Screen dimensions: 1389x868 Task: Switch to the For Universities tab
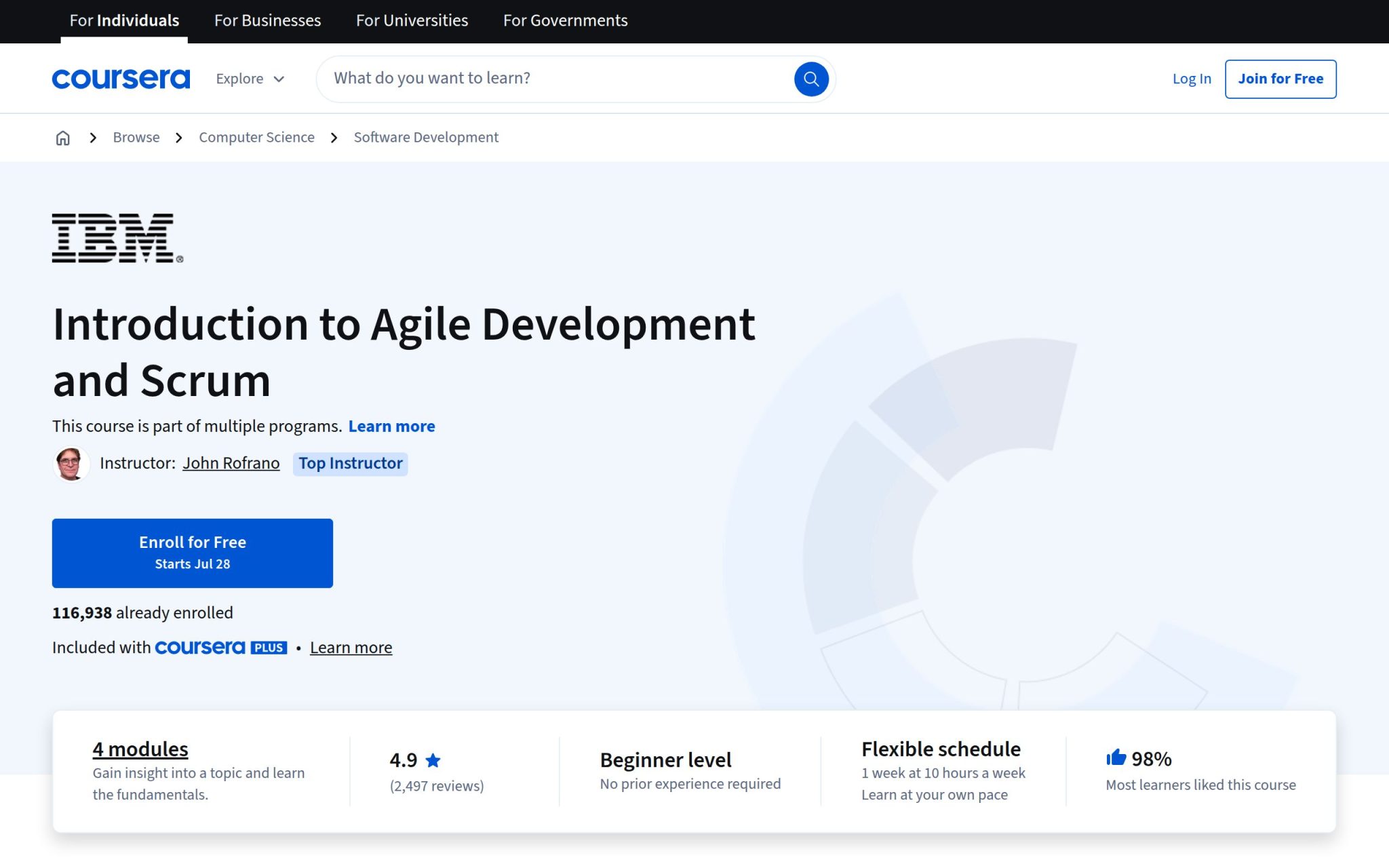tap(412, 20)
